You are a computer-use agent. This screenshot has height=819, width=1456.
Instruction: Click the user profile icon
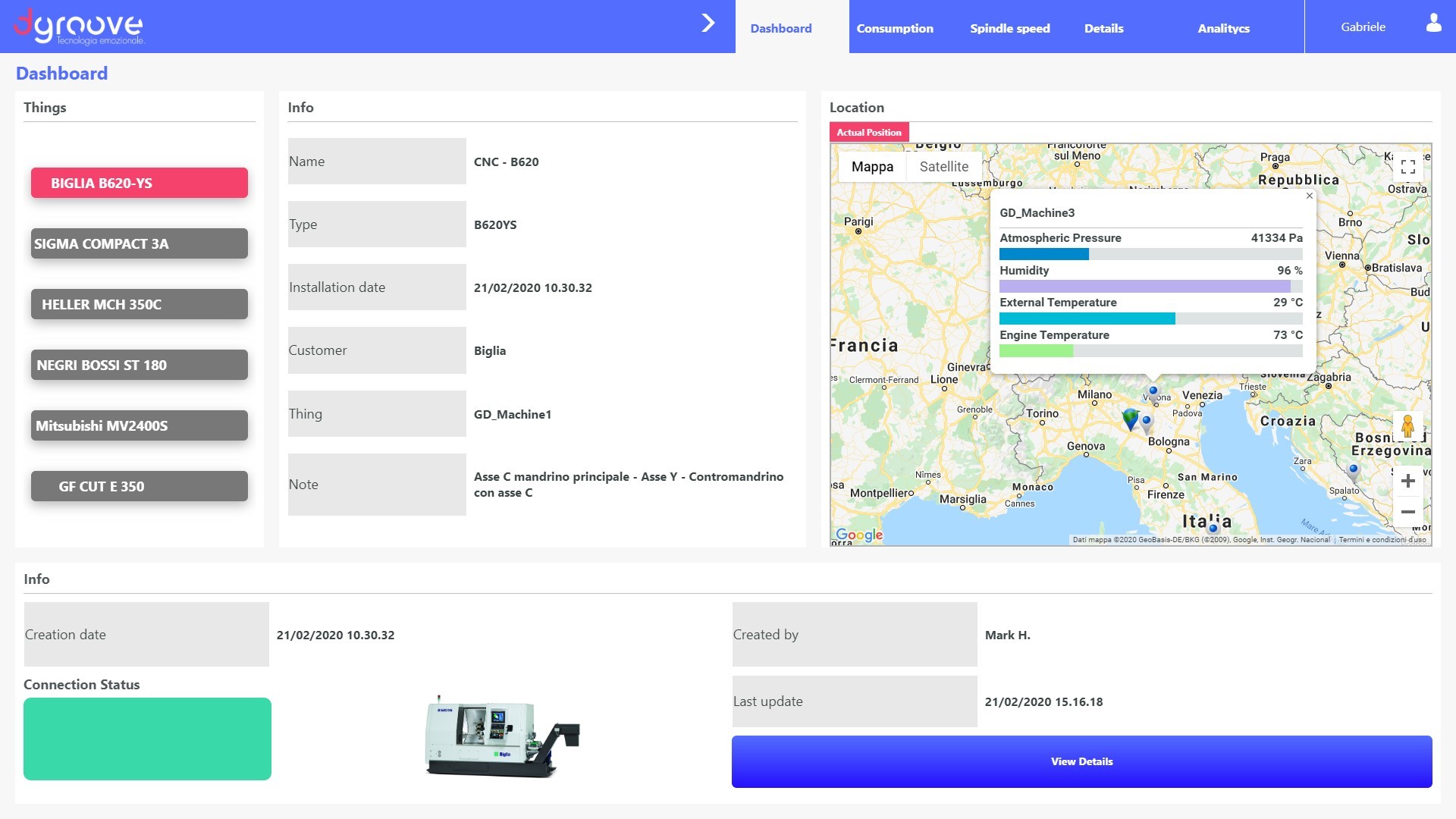(x=1433, y=24)
